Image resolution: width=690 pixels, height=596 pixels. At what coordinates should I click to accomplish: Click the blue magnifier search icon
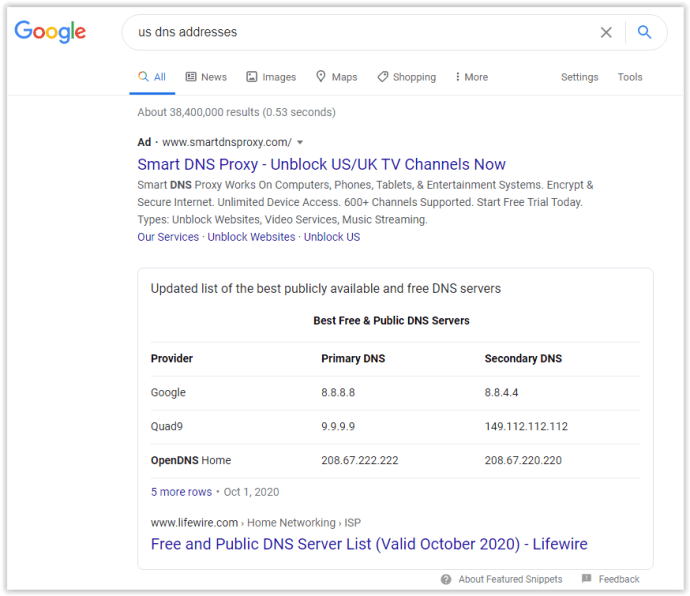(645, 32)
